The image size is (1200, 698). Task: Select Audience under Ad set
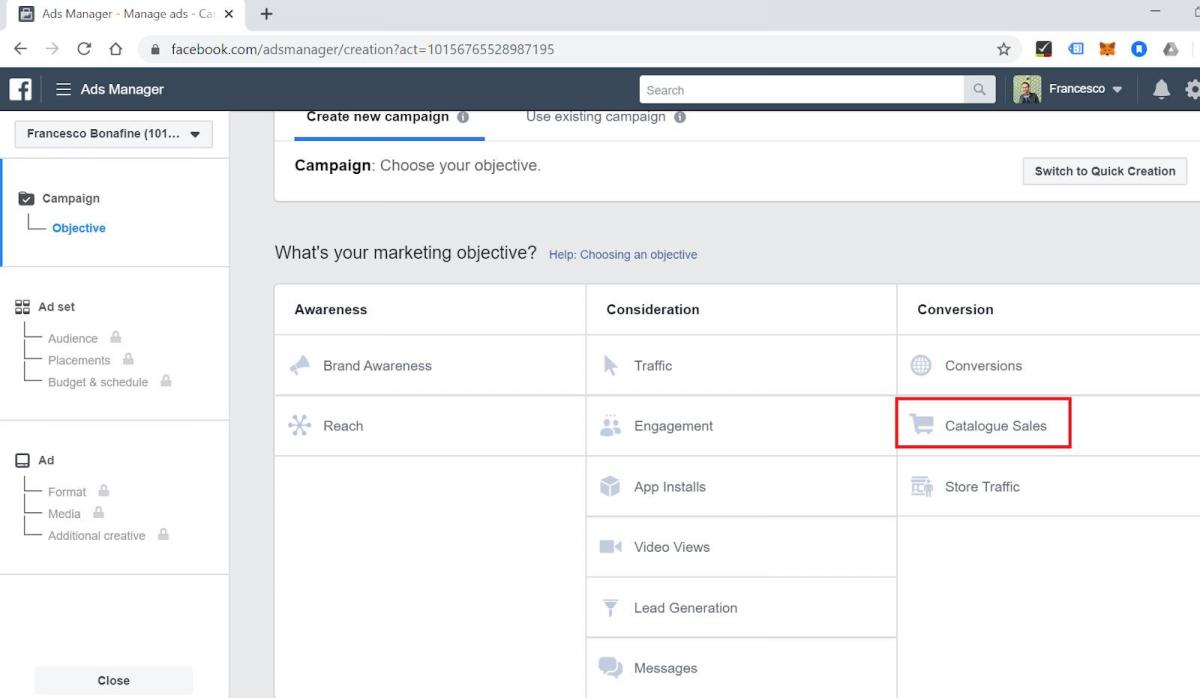pos(73,338)
